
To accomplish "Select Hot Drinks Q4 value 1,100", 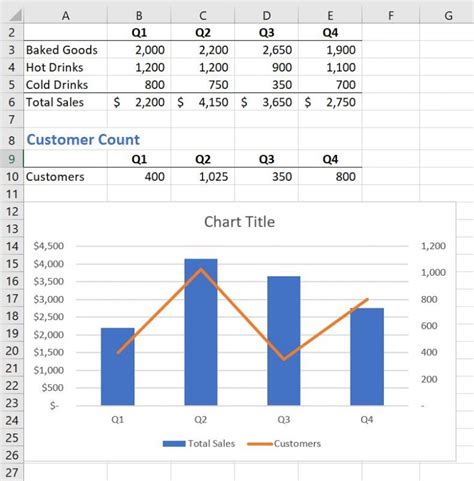I will [x=330, y=67].
